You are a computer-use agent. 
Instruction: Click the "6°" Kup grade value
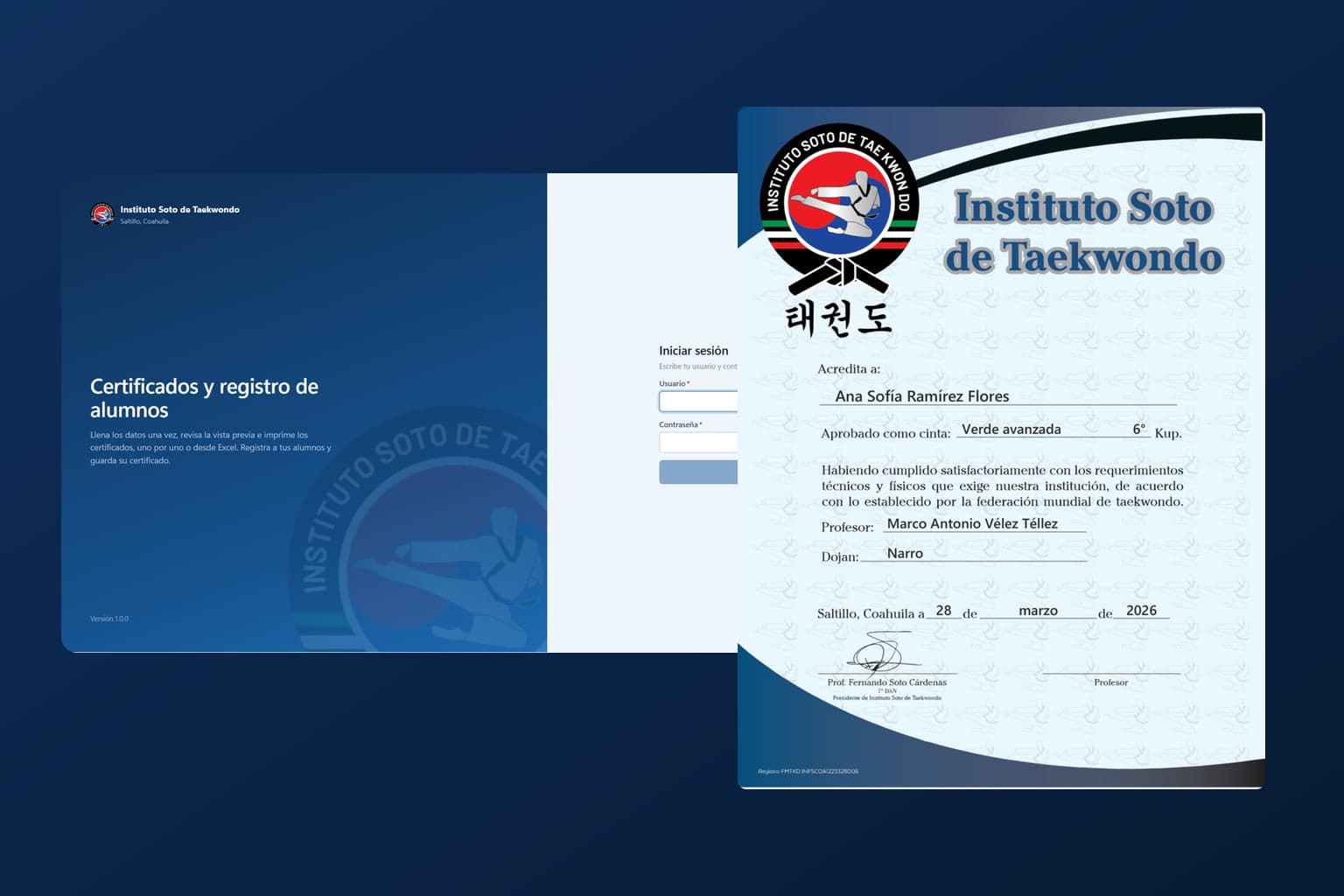(x=1139, y=429)
